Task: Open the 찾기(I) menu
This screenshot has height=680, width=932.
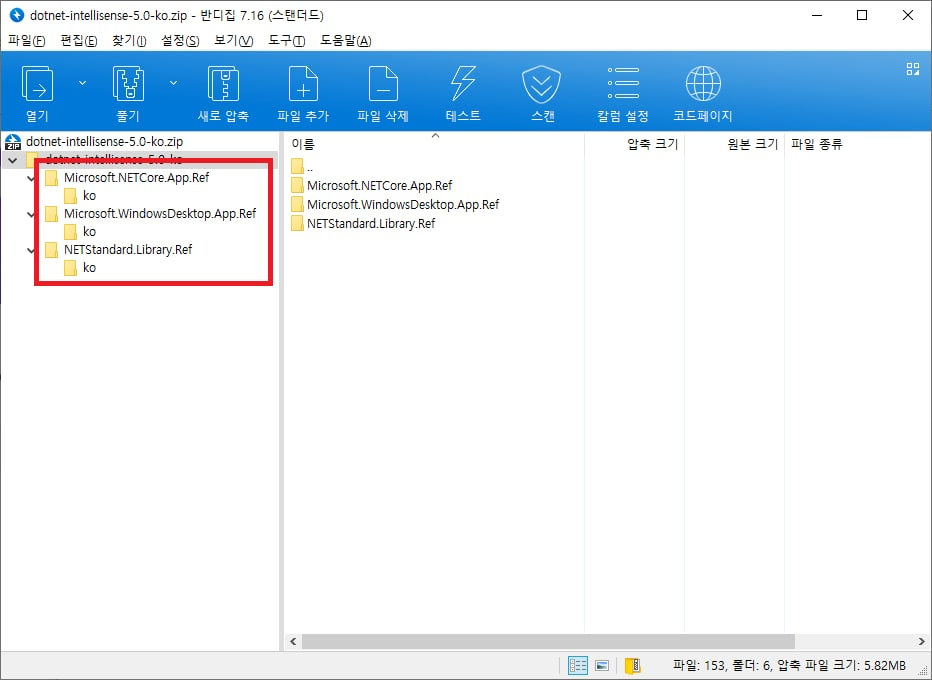Action: 129,40
